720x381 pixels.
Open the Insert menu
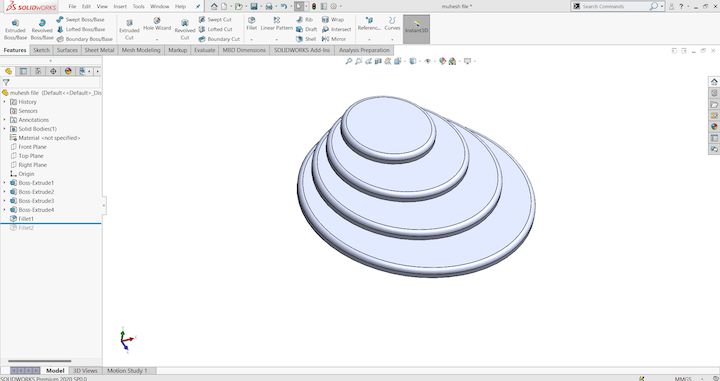pos(120,6)
